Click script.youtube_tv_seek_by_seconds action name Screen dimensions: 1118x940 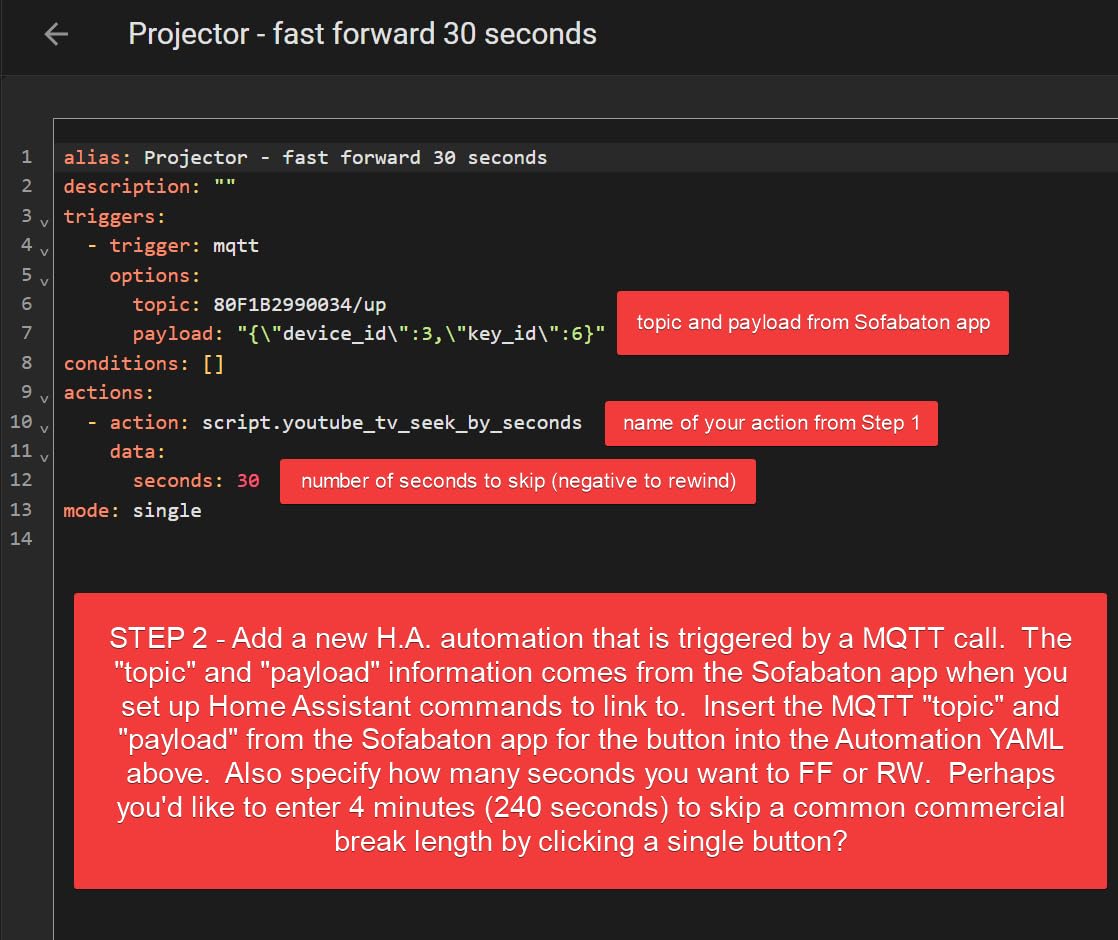point(391,422)
